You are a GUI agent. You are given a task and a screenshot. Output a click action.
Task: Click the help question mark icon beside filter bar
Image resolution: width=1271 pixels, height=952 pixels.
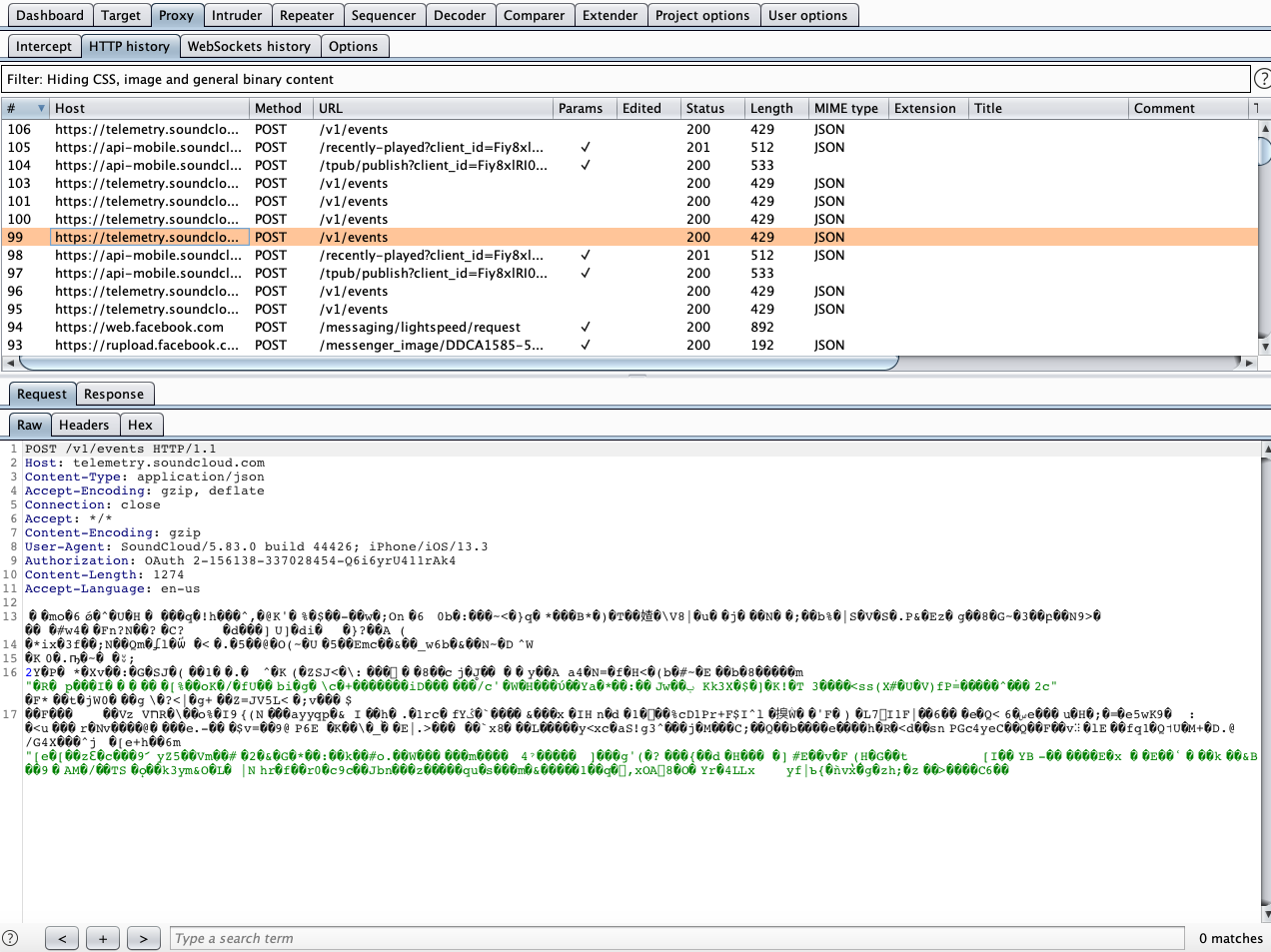click(1263, 79)
